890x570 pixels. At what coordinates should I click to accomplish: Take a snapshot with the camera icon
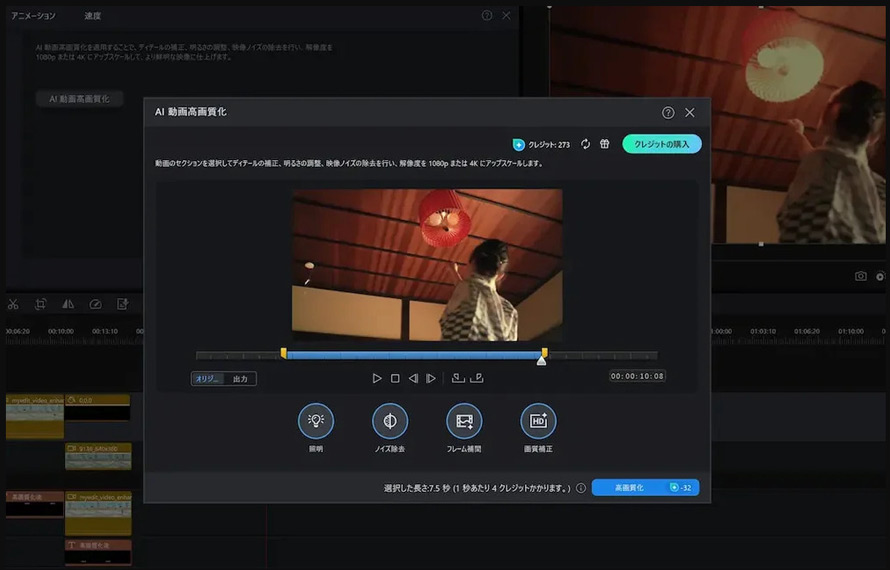pos(861,276)
